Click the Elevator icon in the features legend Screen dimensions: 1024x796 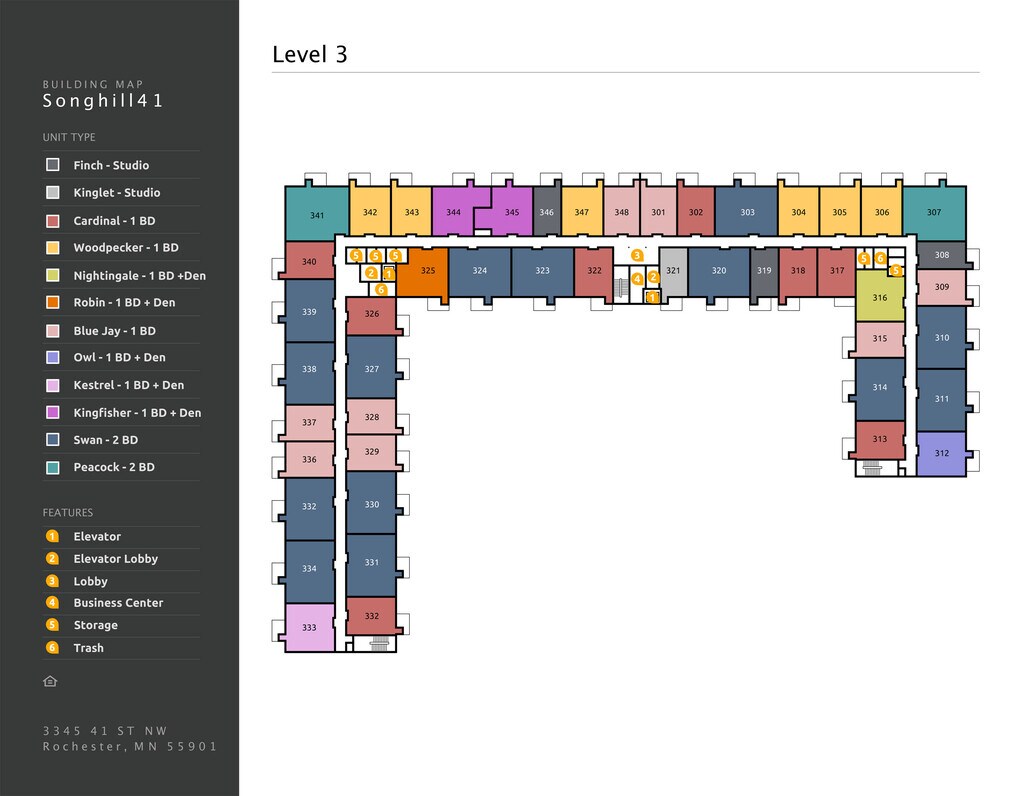[x=52, y=536]
